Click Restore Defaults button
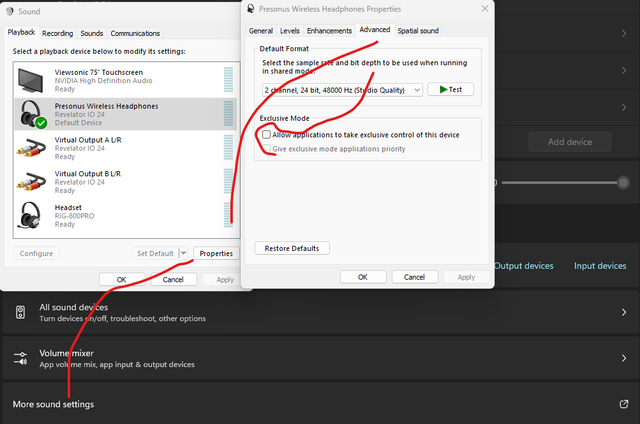 pos(292,248)
